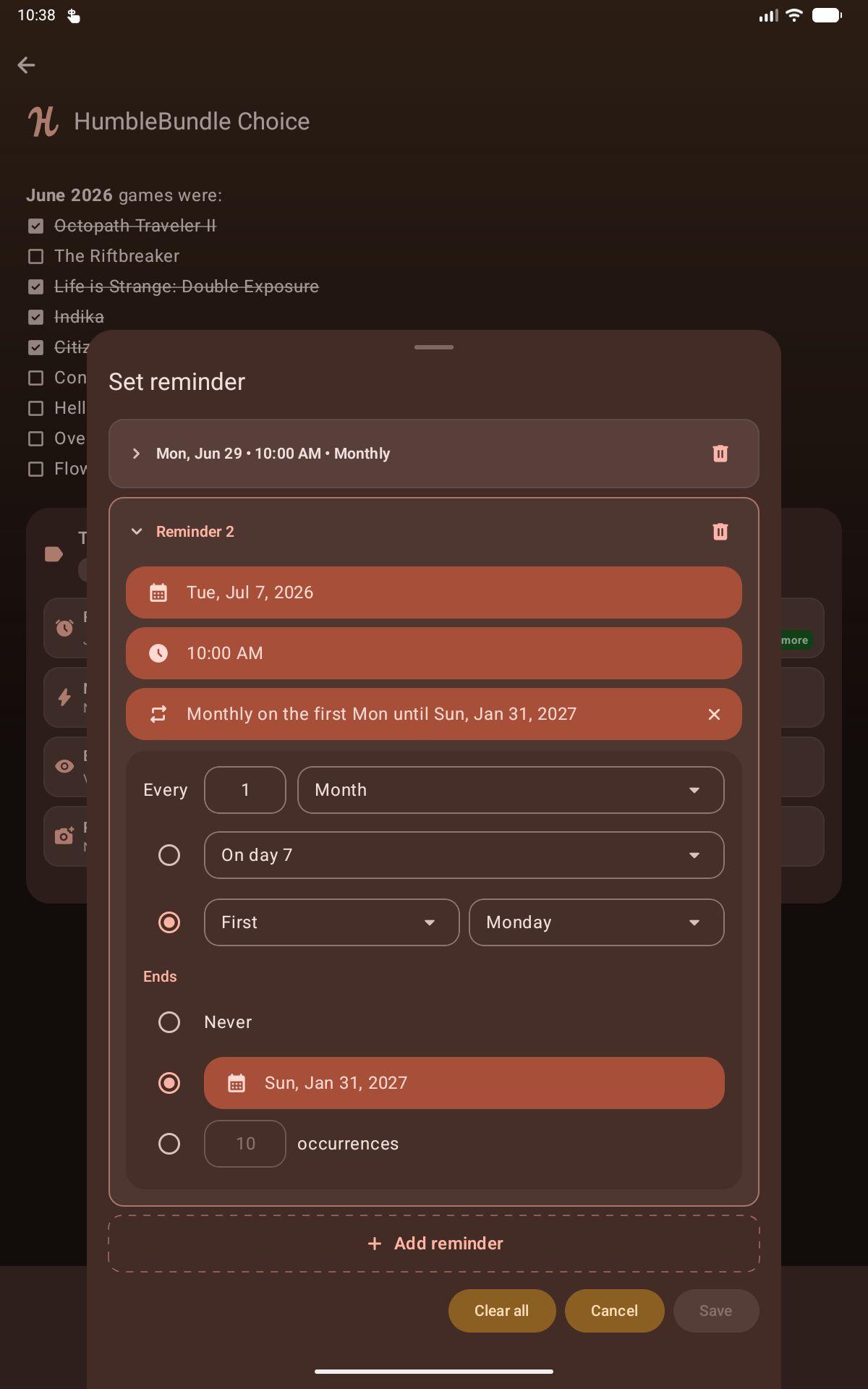Select end-on-date radio button

169,1083
